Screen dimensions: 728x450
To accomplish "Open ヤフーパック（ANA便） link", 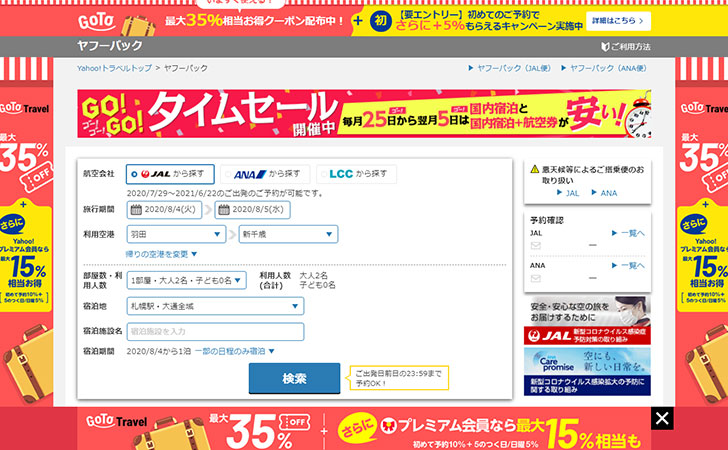I will tap(604, 68).
